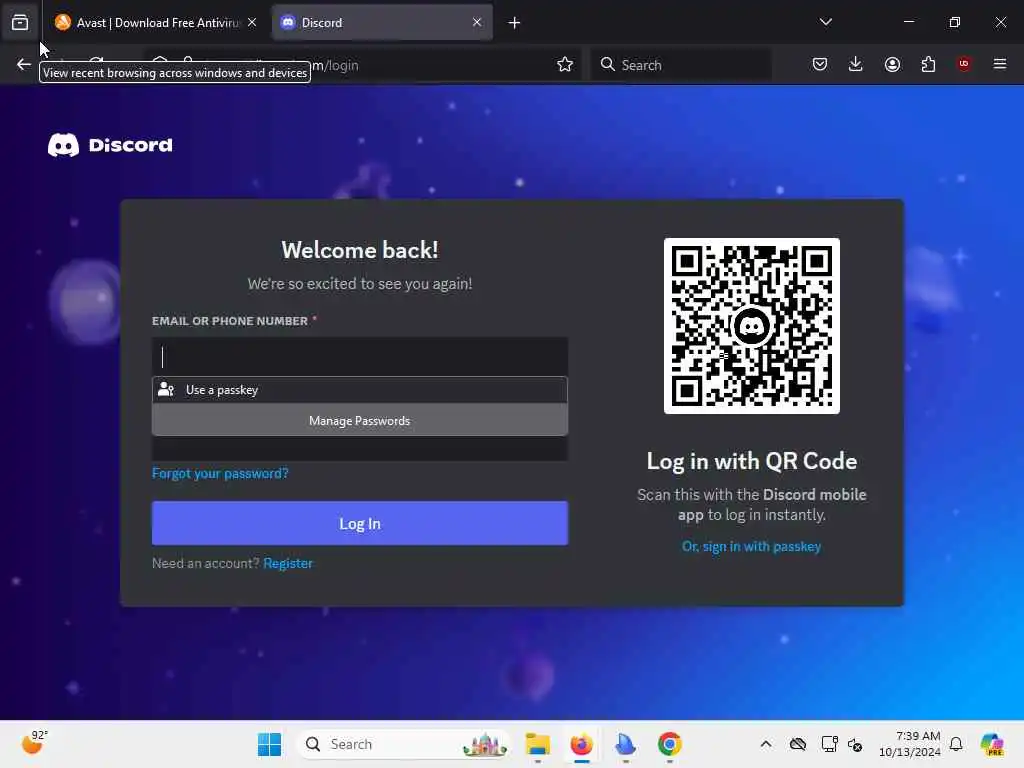The height and width of the screenshot is (768, 1024).
Task: Select the Discord browser tab
Action: [382, 23]
